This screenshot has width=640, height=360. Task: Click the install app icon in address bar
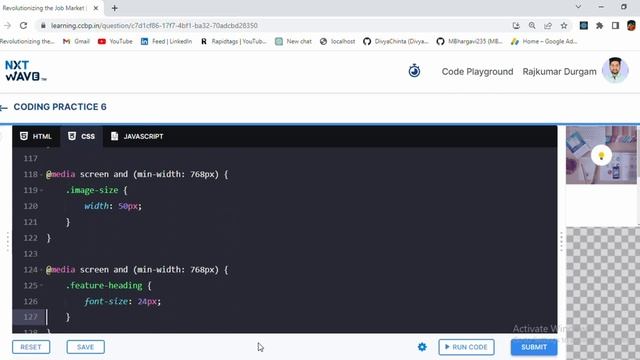(516, 25)
